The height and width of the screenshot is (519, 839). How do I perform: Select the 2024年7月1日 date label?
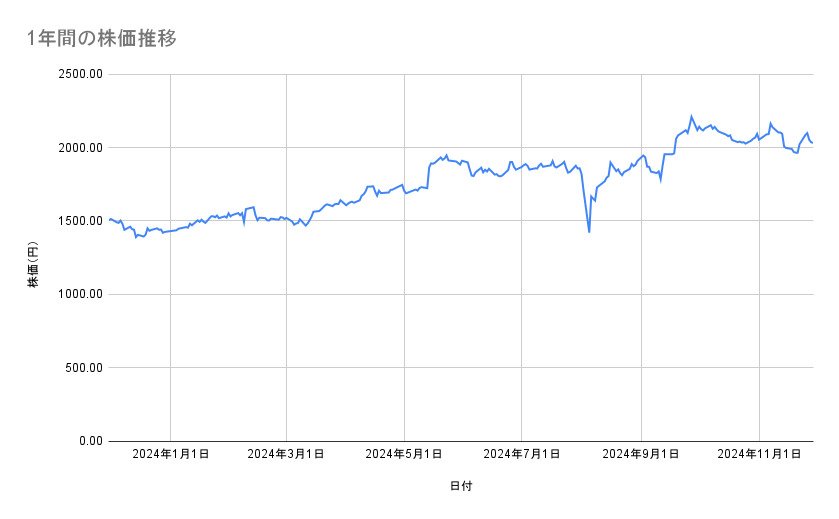coord(522,455)
